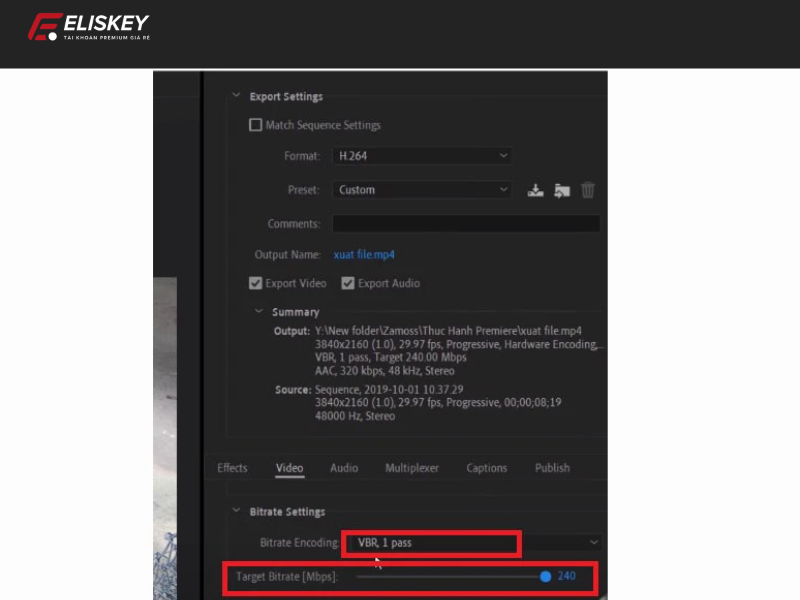Image resolution: width=800 pixels, height=600 pixels.
Task: Click the Save Preset icon
Action: coord(535,189)
